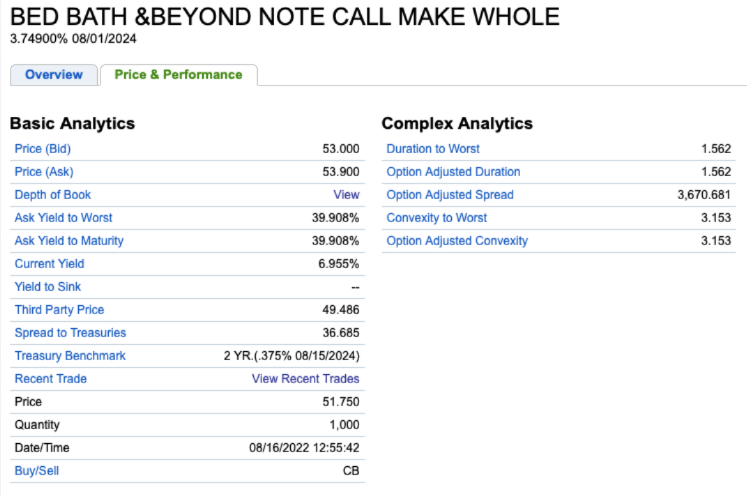Click the Spread to Treasuries link

click(x=70, y=333)
